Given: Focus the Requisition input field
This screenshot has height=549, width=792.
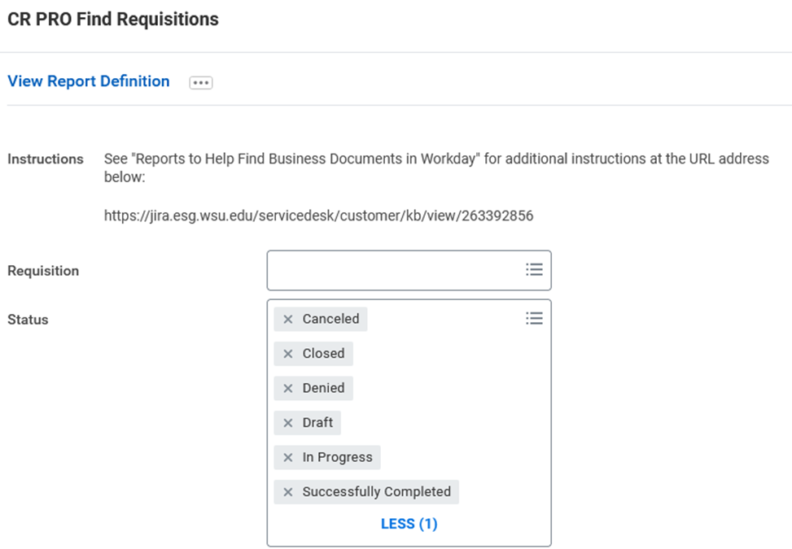Looking at the screenshot, I should (x=409, y=270).
